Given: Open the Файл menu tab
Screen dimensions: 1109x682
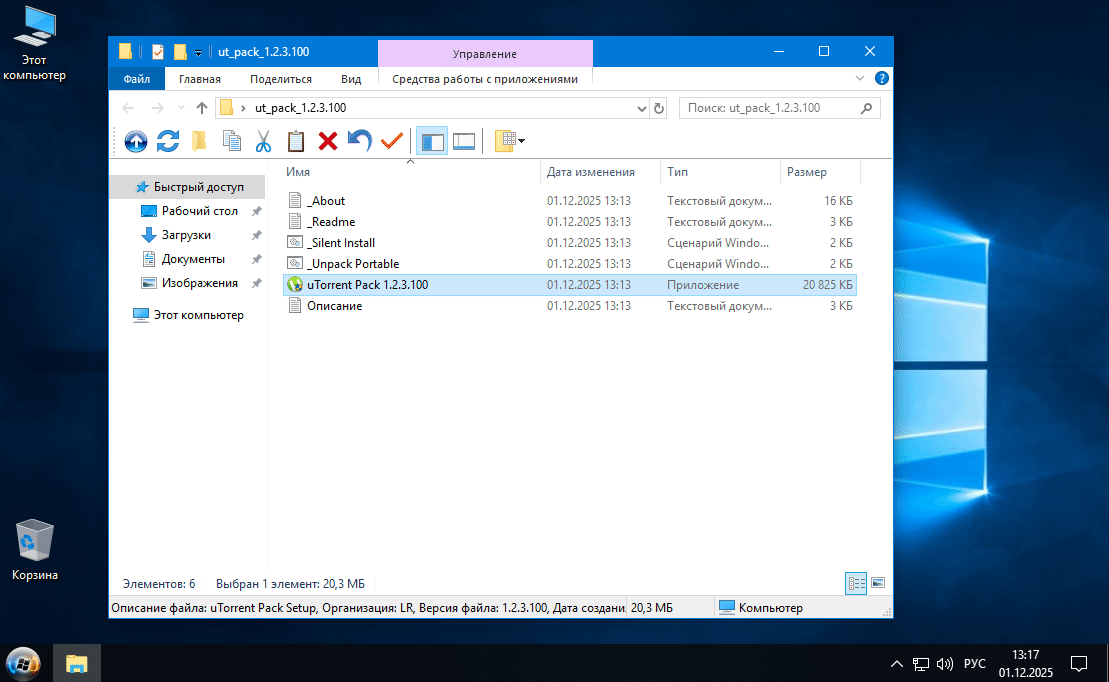Looking at the screenshot, I should pyautogui.click(x=137, y=79).
